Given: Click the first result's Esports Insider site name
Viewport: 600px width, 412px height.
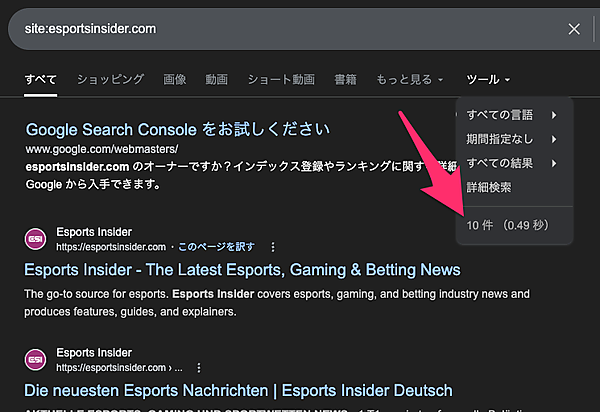Looking at the screenshot, I should pyautogui.click(x=94, y=232).
